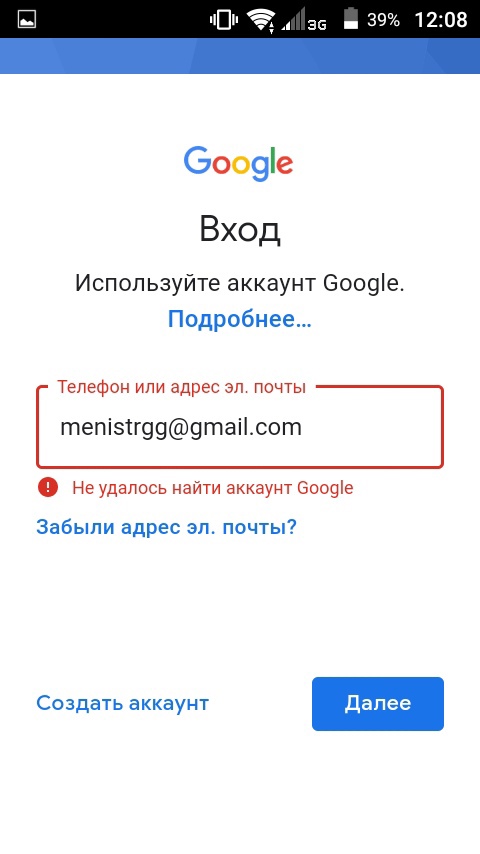This screenshot has height=854, width=480.
Task: Focus the email input field with menistrgg@gmail.com
Action: coord(240,427)
